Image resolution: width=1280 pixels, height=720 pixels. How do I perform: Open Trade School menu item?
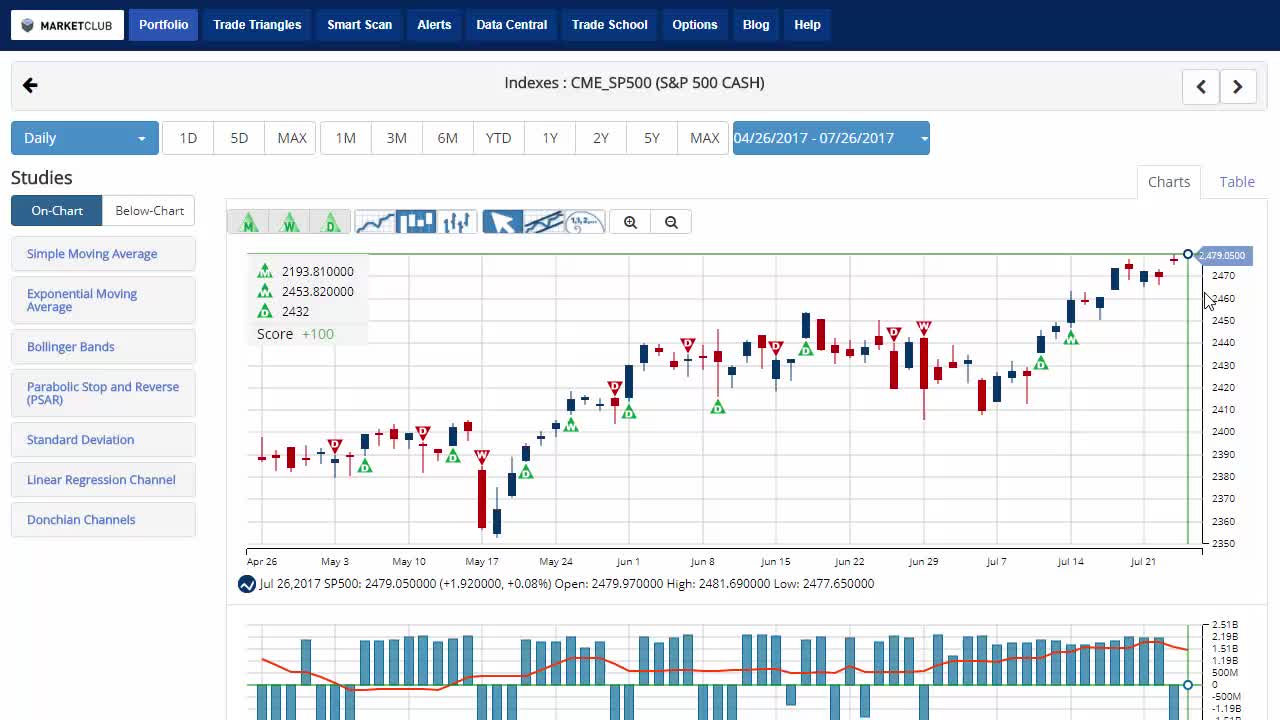[x=609, y=25]
